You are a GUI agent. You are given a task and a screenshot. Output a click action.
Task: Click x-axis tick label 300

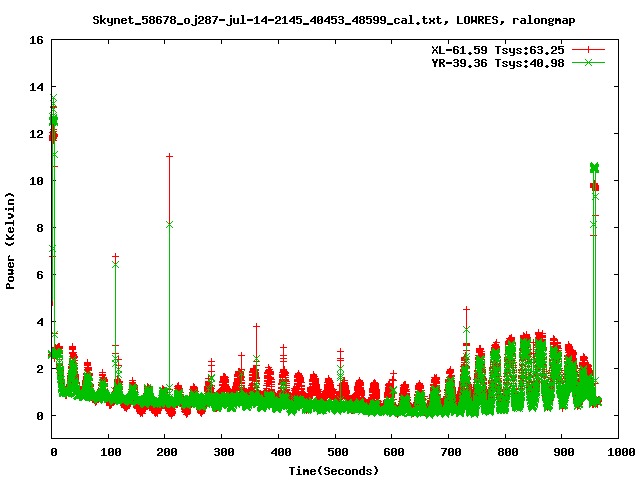click(224, 452)
